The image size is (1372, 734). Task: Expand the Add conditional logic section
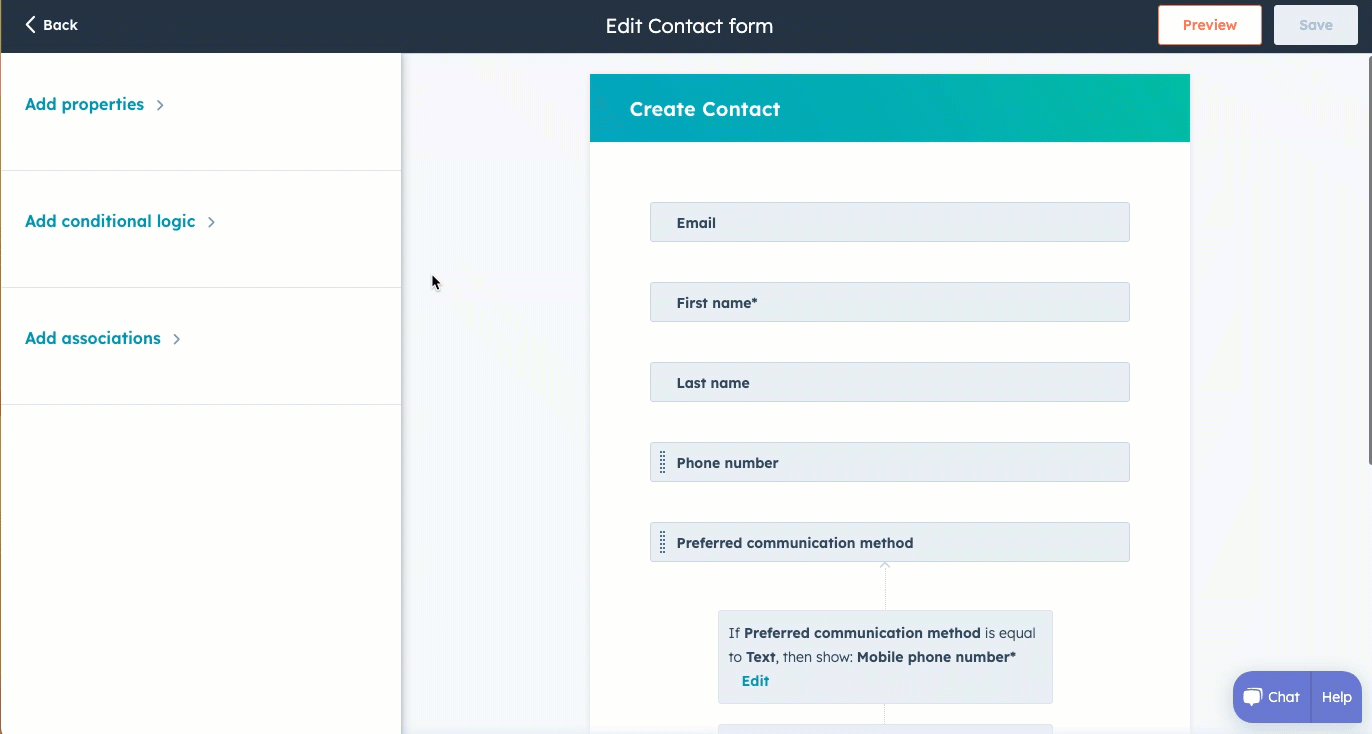pyautogui.click(x=120, y=221)
